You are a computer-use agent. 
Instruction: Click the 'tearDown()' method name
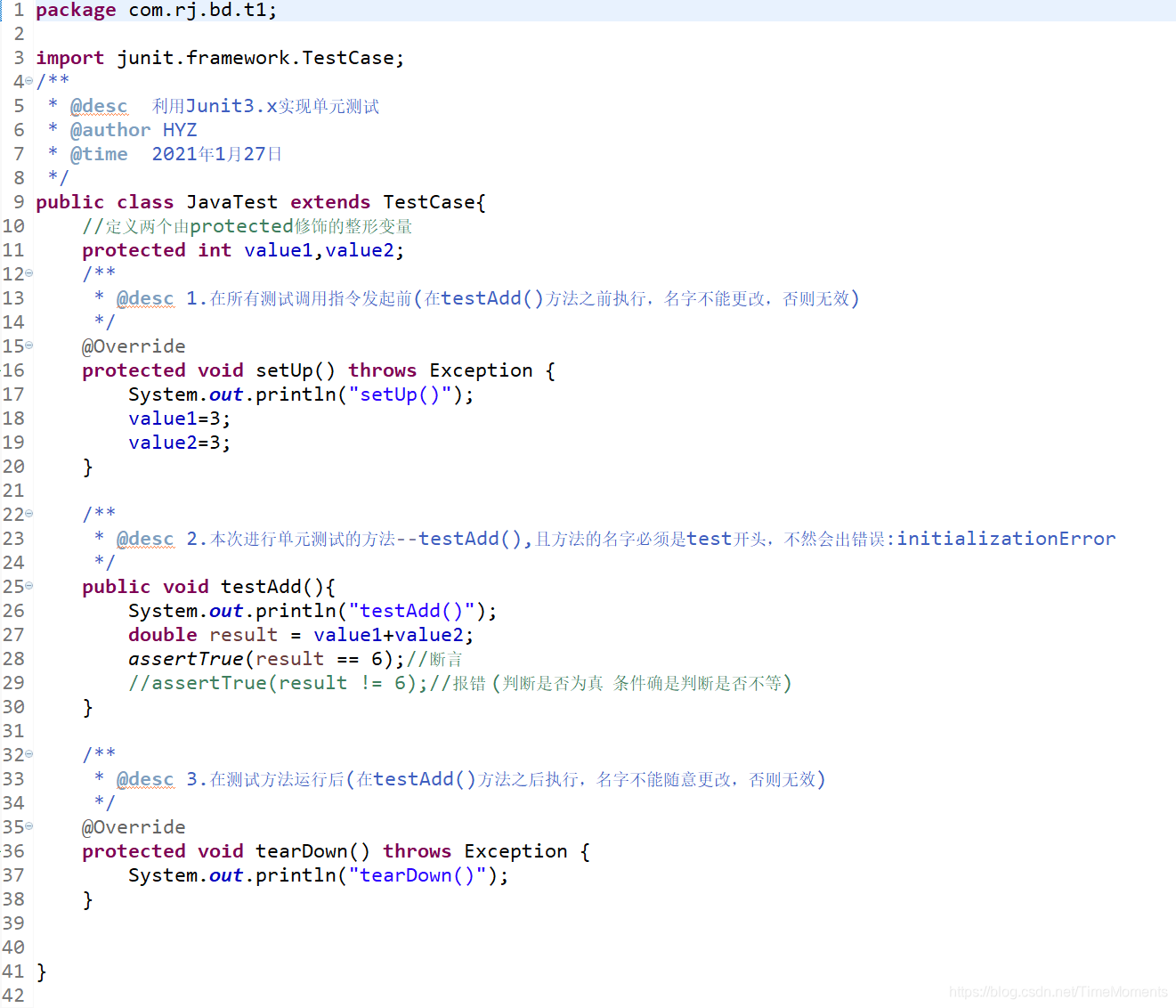pos(312,851)
